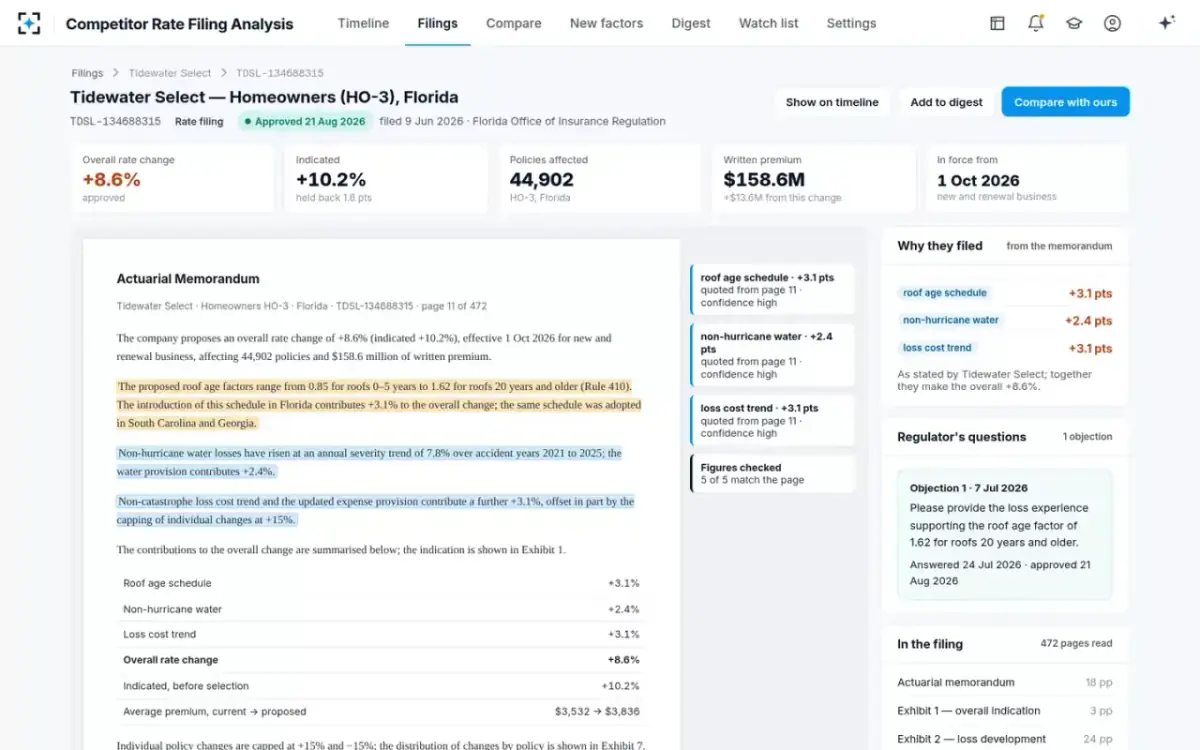The height and width of the screenshot is (750, 1200).
Task: Open the Settings tab
Action: coord(851,23)
